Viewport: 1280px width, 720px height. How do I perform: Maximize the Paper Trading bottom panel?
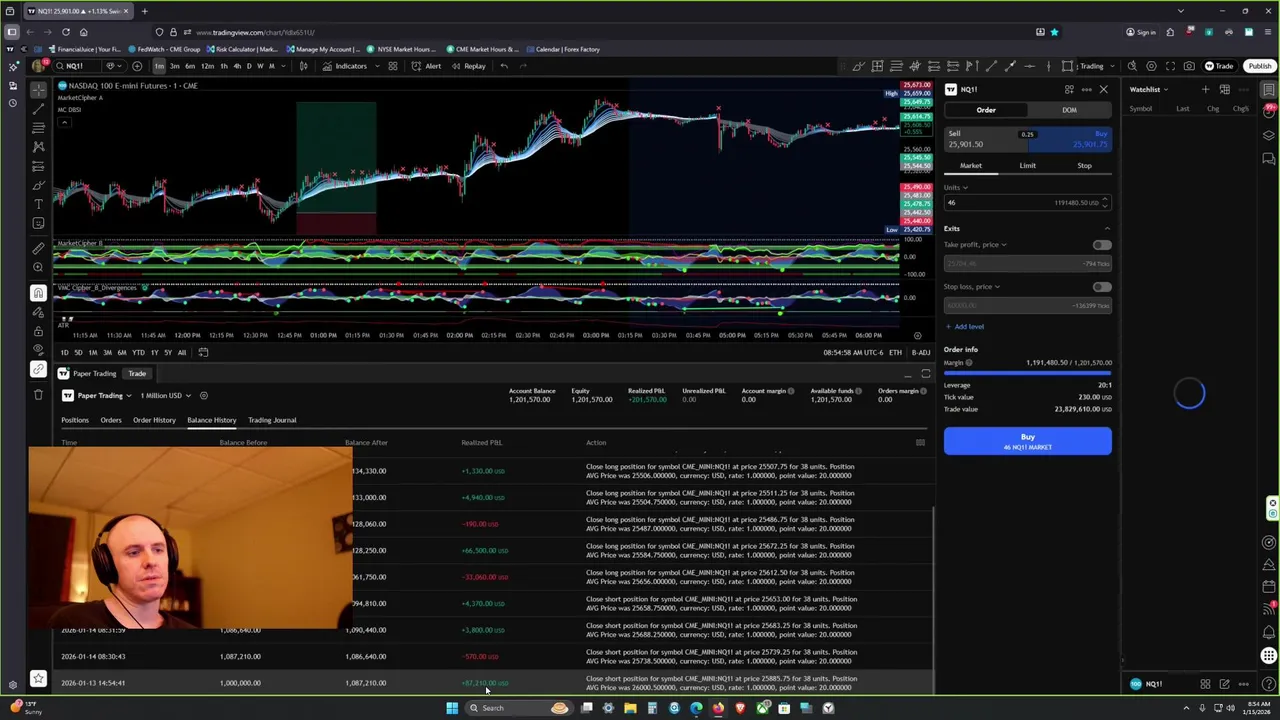point(926,374)
